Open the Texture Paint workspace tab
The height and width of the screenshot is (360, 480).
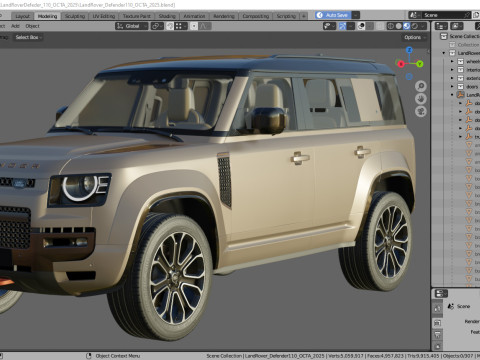tap(137, 16)
